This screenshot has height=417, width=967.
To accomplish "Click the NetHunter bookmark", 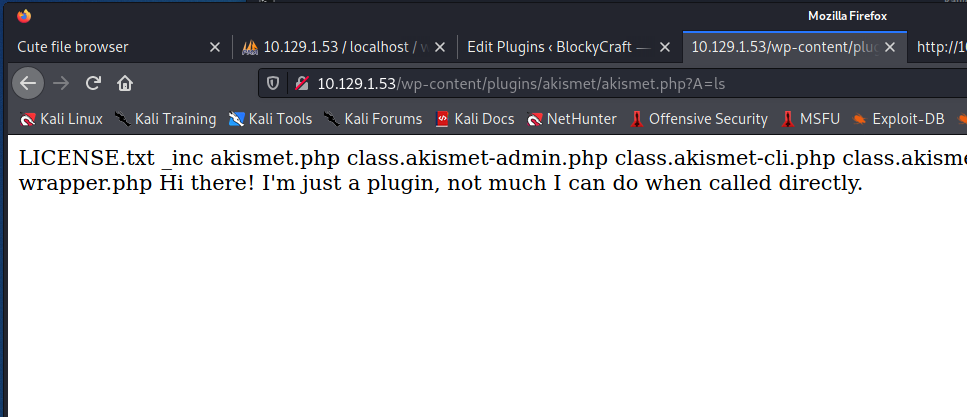I will pyautogui.click(x=572, y=119).
